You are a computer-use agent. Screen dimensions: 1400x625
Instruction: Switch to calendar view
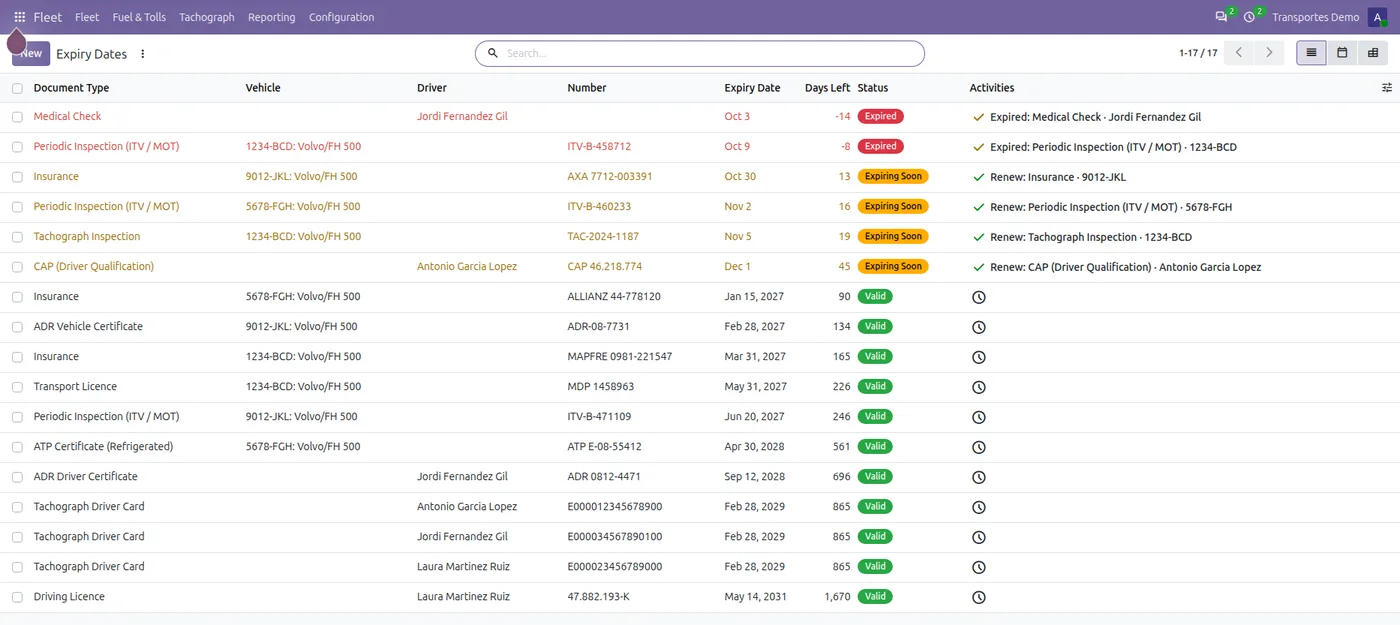point(1342,53)
